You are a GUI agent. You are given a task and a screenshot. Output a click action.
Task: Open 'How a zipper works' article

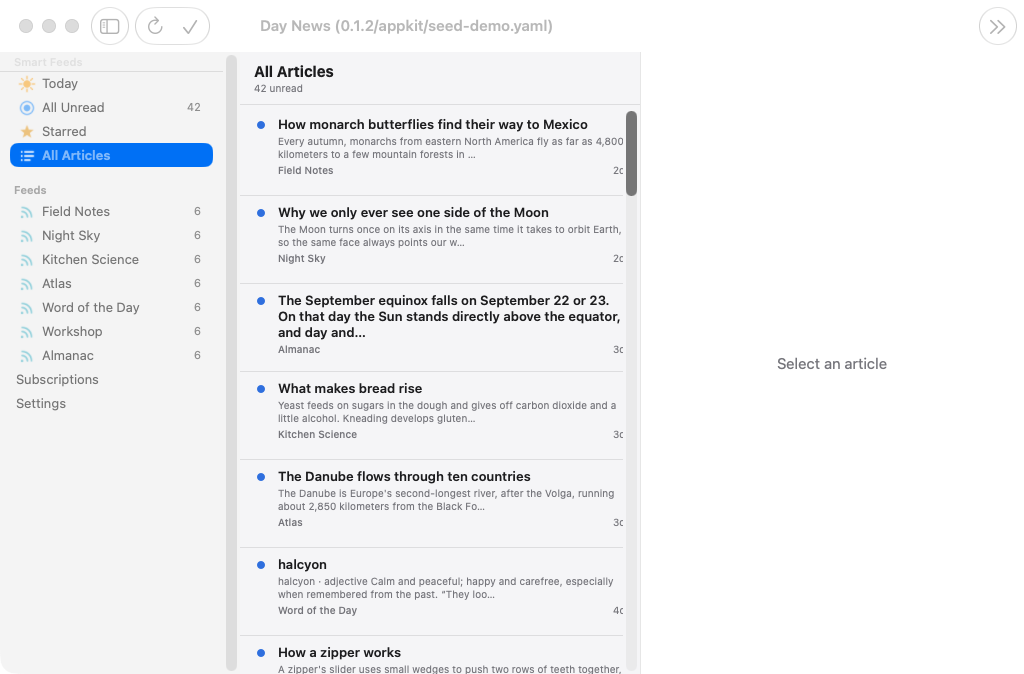click(x=432, y=656)
